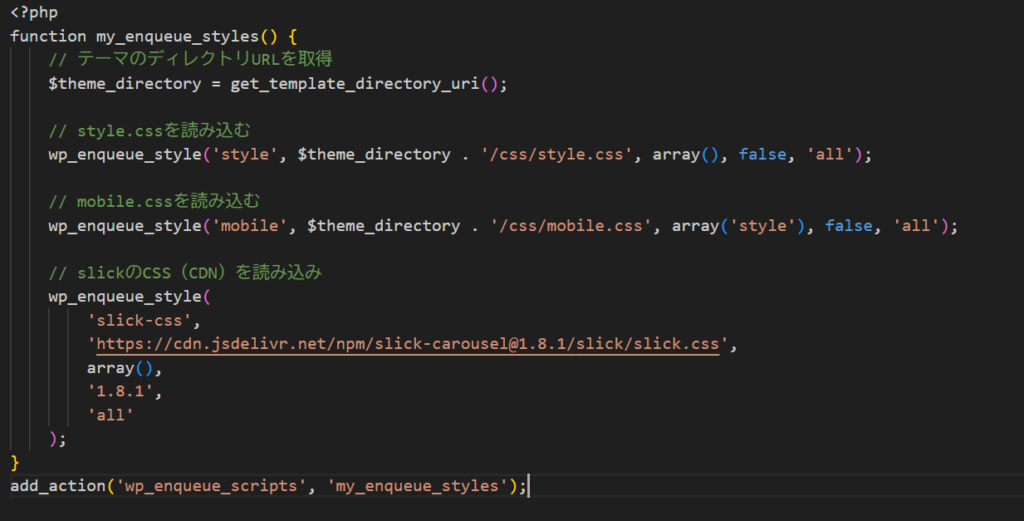Screen dimensions: 1024x521
Task: Click 'my_enqueue_styles' string inside add_action
Action: coord(419,487)
